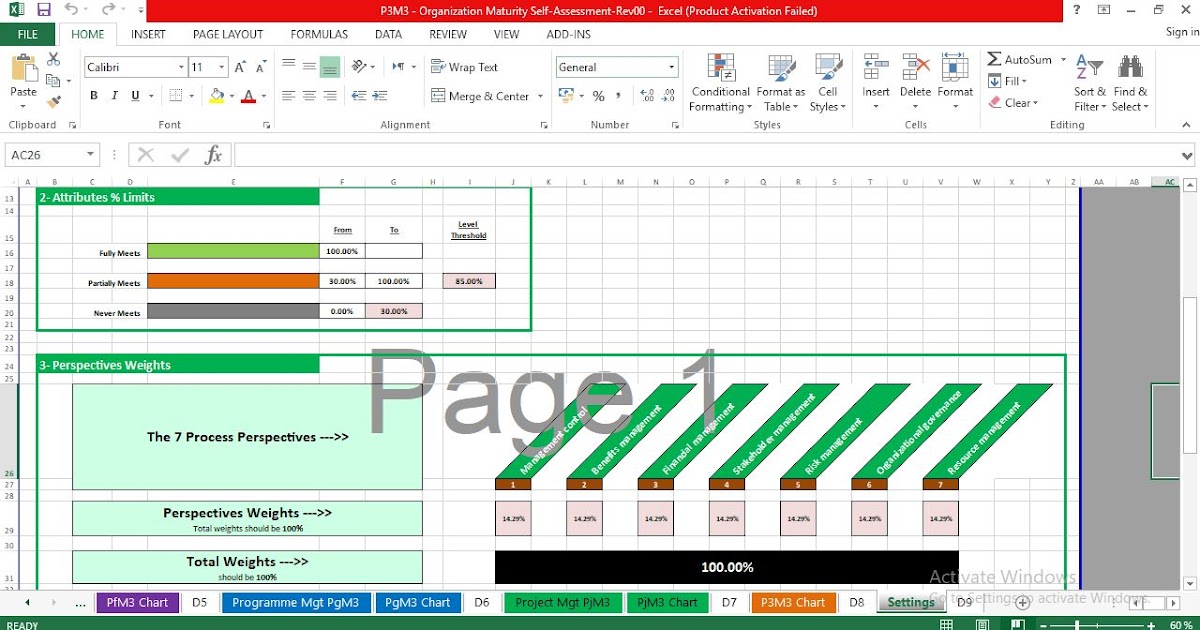Click the Increase Decimal icon
Screen dimensions: 1200x630
click(x=646, y=96)
